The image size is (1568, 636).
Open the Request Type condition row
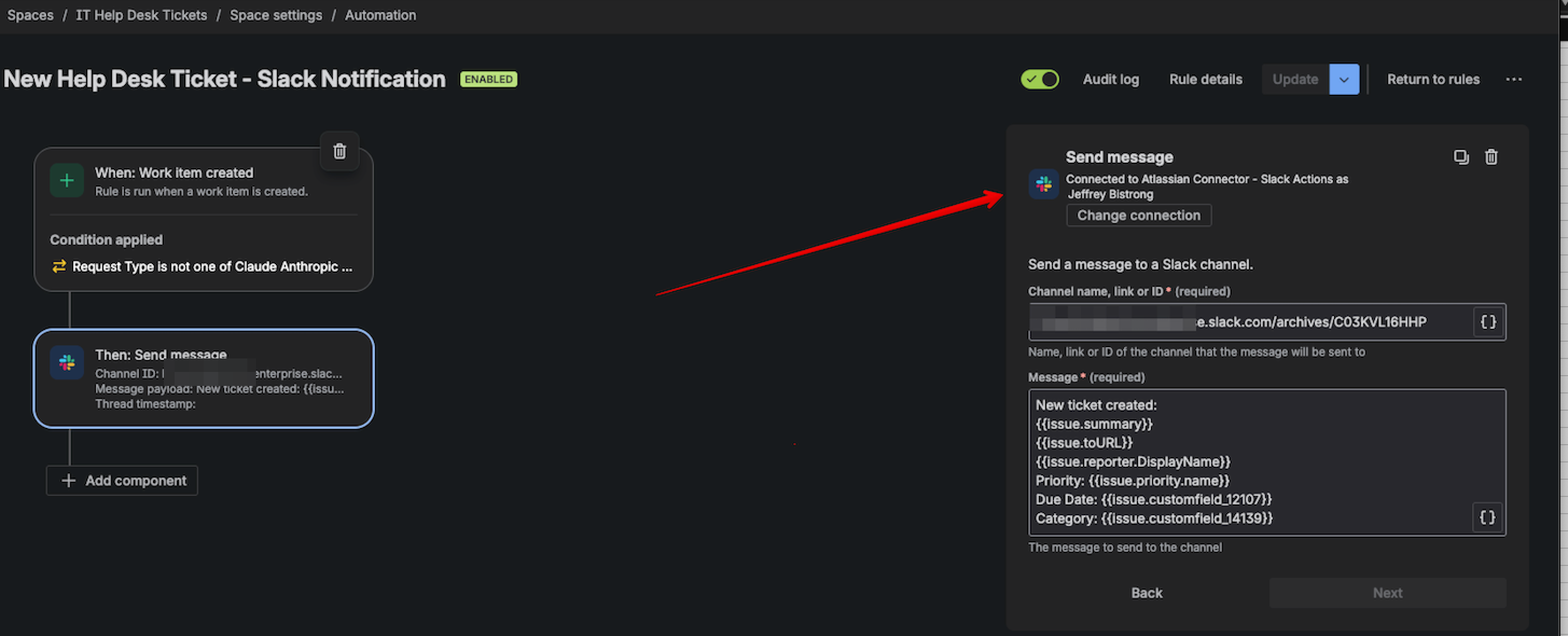(x=202, y=267)
